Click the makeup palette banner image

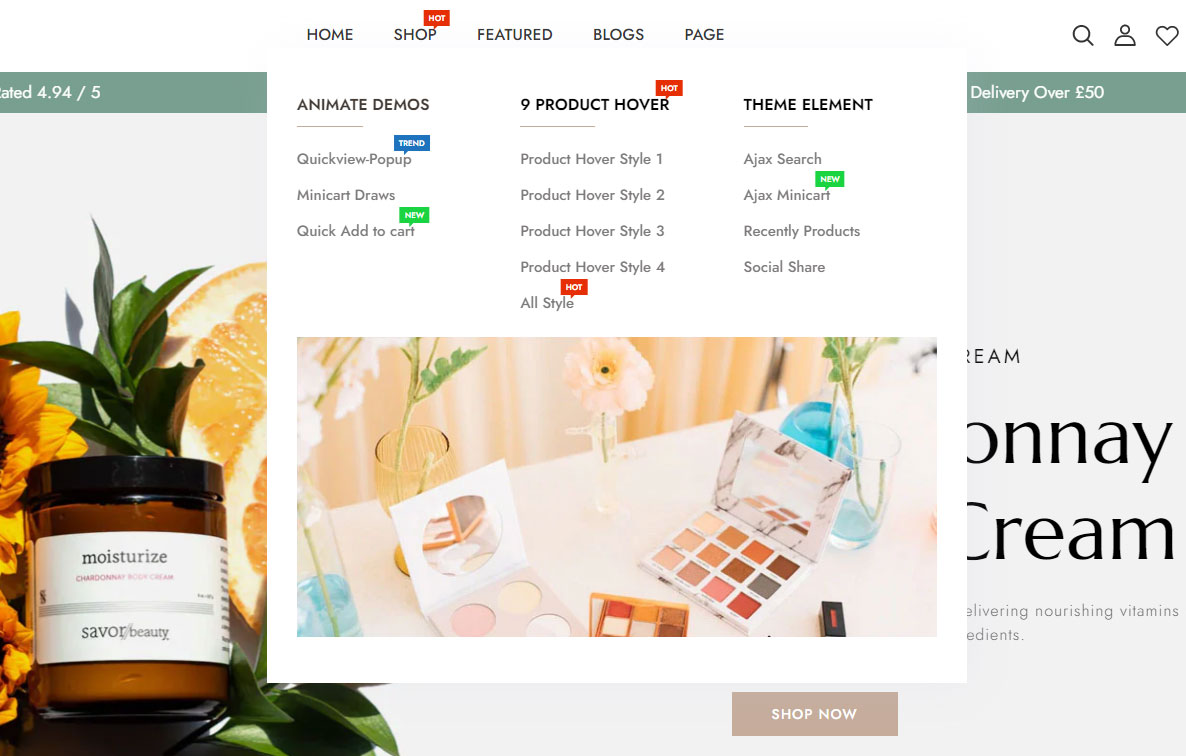click(616, 487)
